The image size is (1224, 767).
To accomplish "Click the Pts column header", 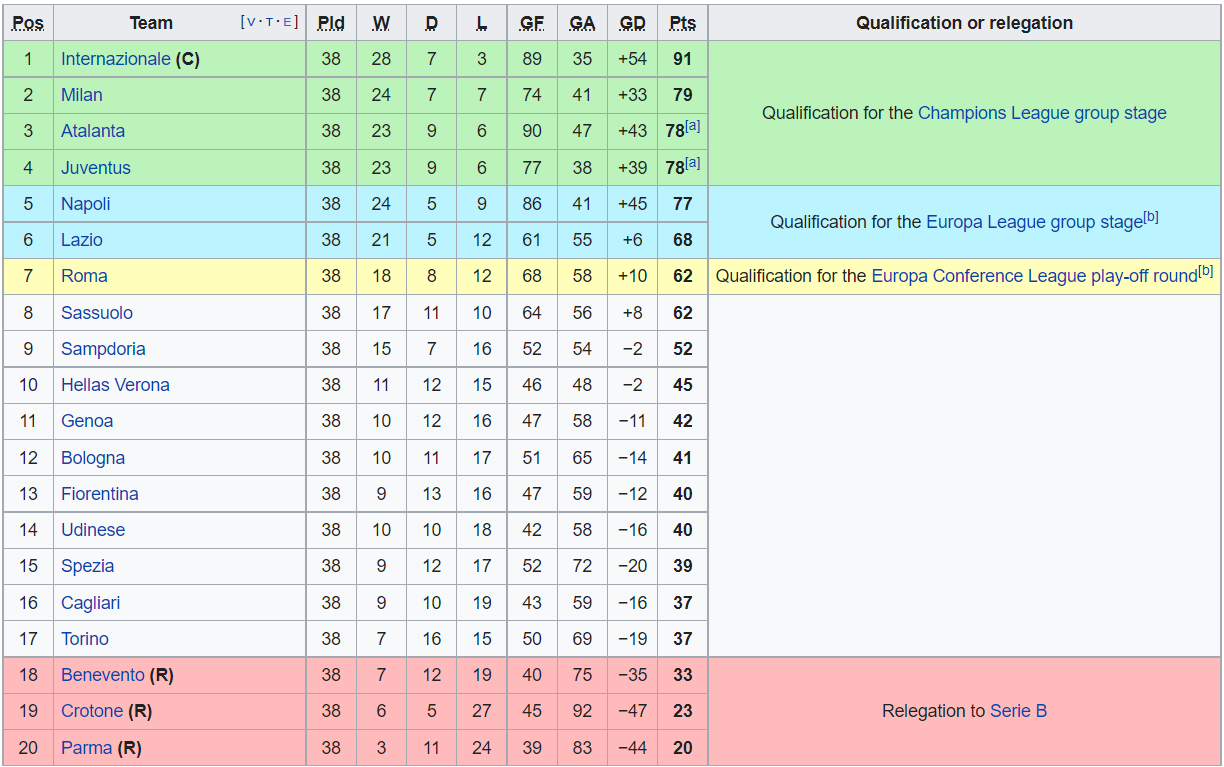I will [682, 23].
